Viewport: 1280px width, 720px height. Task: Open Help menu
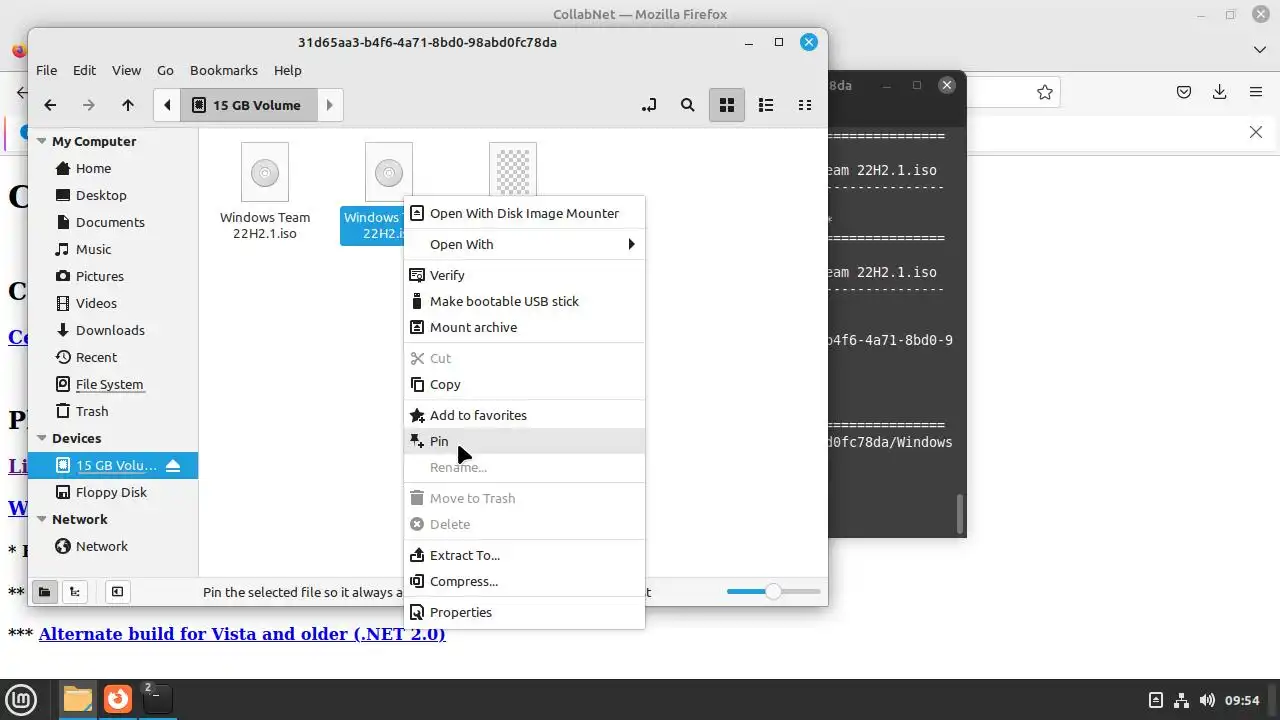tap(288, 70)
